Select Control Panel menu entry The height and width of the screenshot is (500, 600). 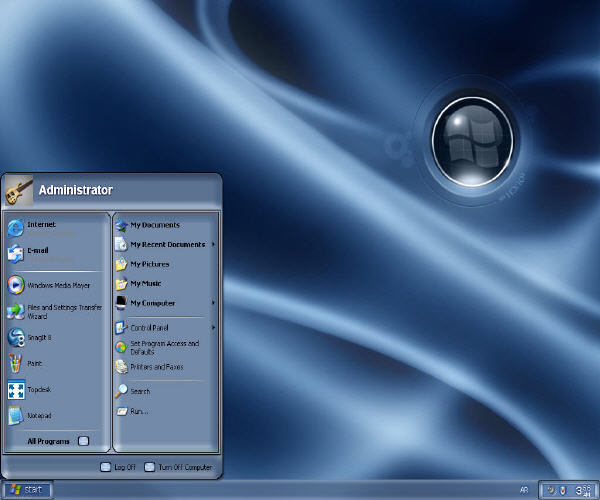click(165, 328)
